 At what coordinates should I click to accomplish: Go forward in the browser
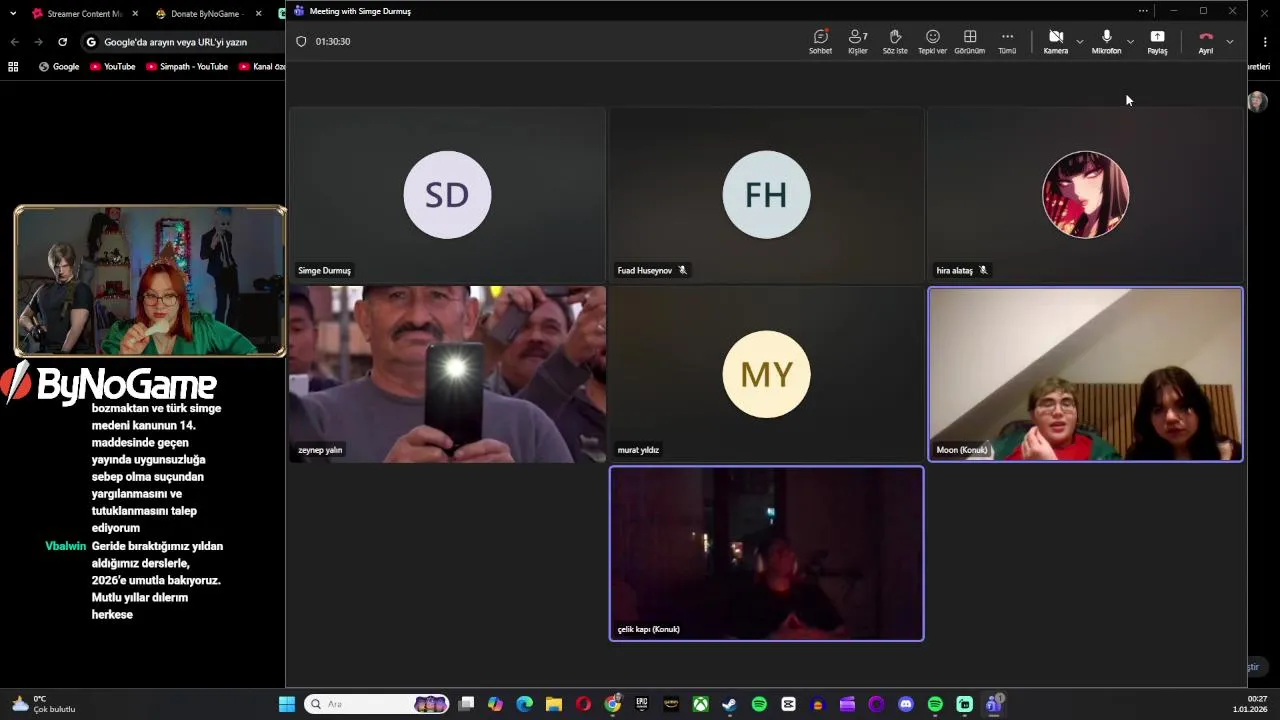tap(38, 42)
